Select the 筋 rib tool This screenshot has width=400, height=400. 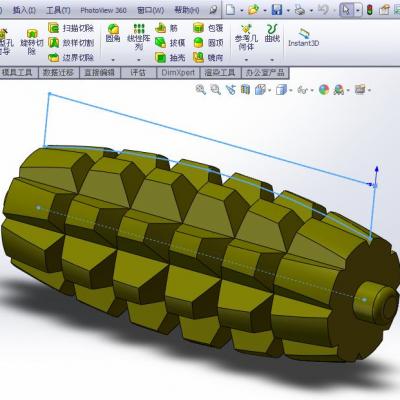click(166, 28)
